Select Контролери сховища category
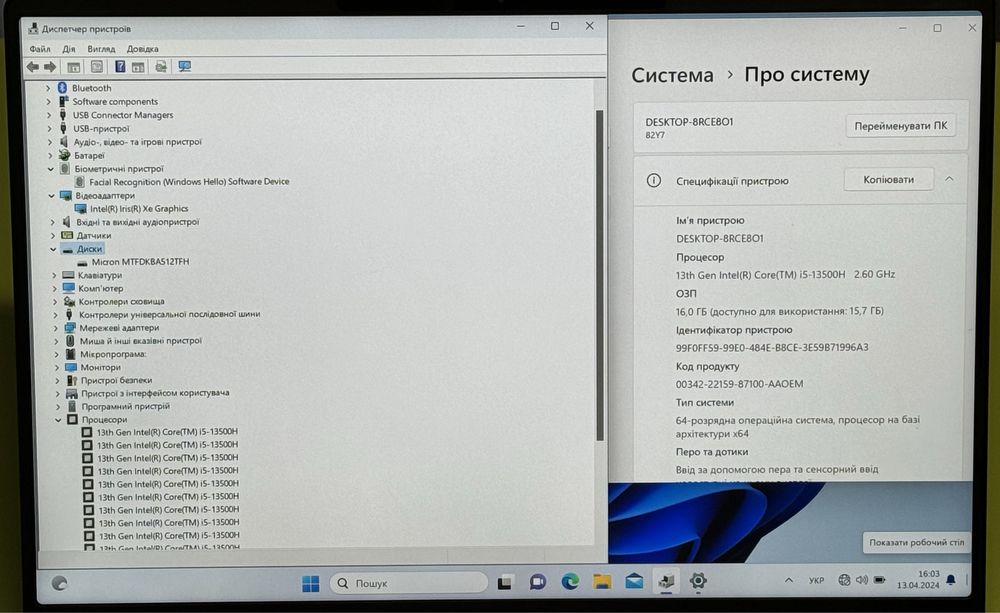This screenshot has width=1000, height=613. tap(121, 302)
